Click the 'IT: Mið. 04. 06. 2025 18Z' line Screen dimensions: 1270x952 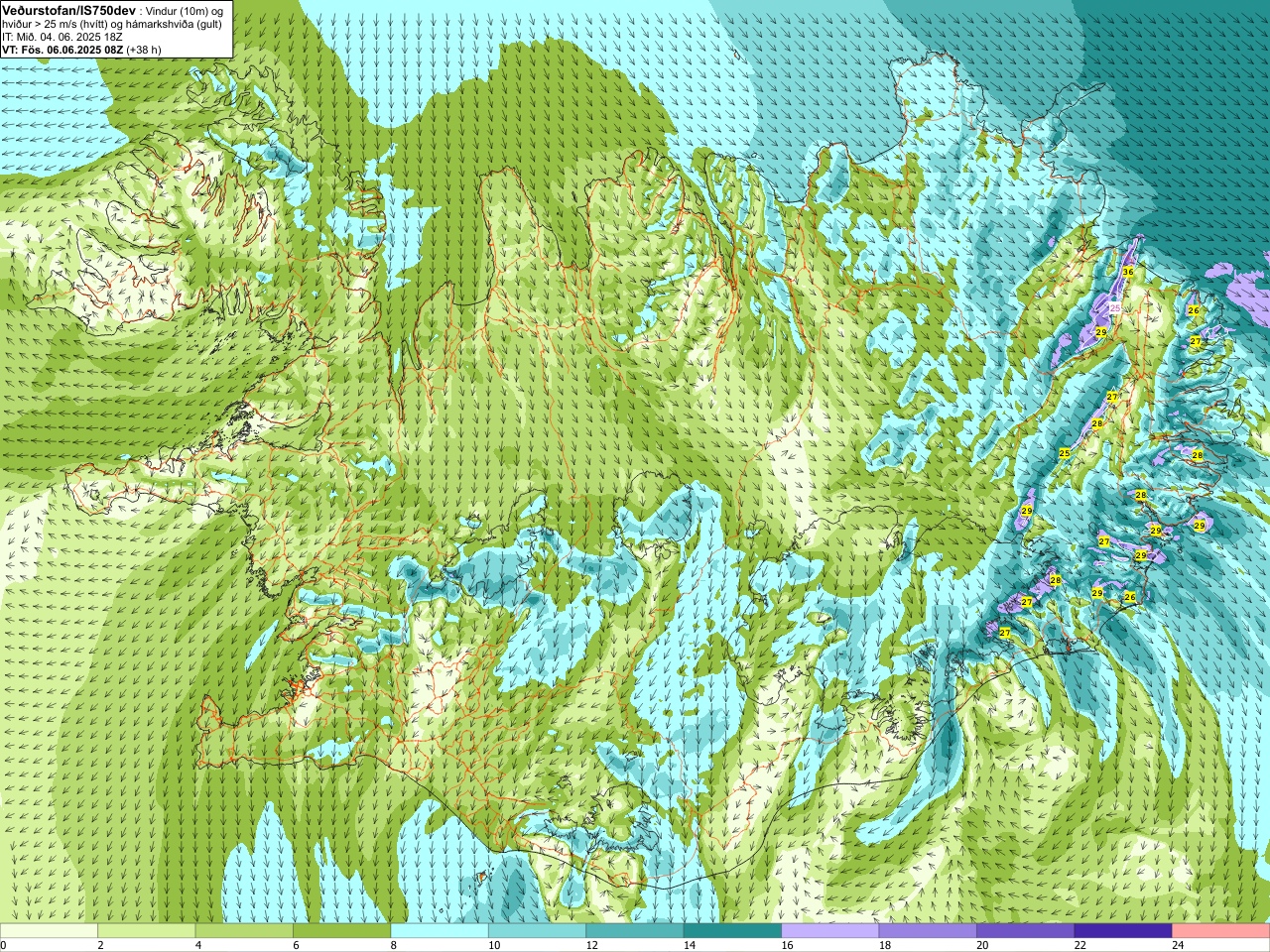[63, 36]
